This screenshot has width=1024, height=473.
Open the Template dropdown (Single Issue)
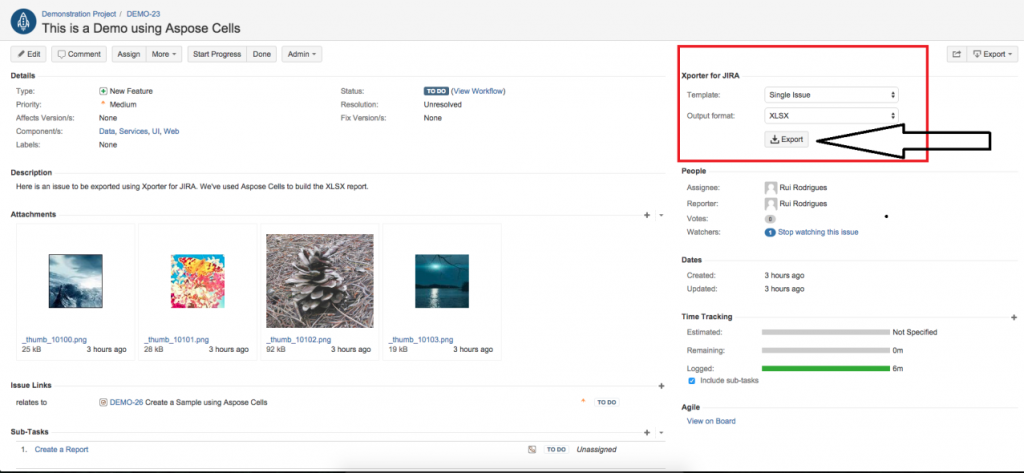tap(831, 95)
